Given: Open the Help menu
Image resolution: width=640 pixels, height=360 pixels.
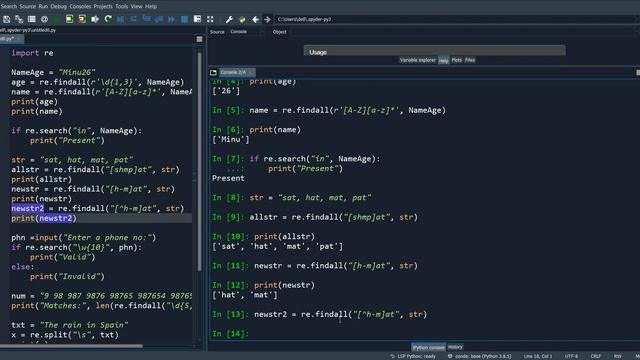Looking at the screenshot, I should [151, 6].
